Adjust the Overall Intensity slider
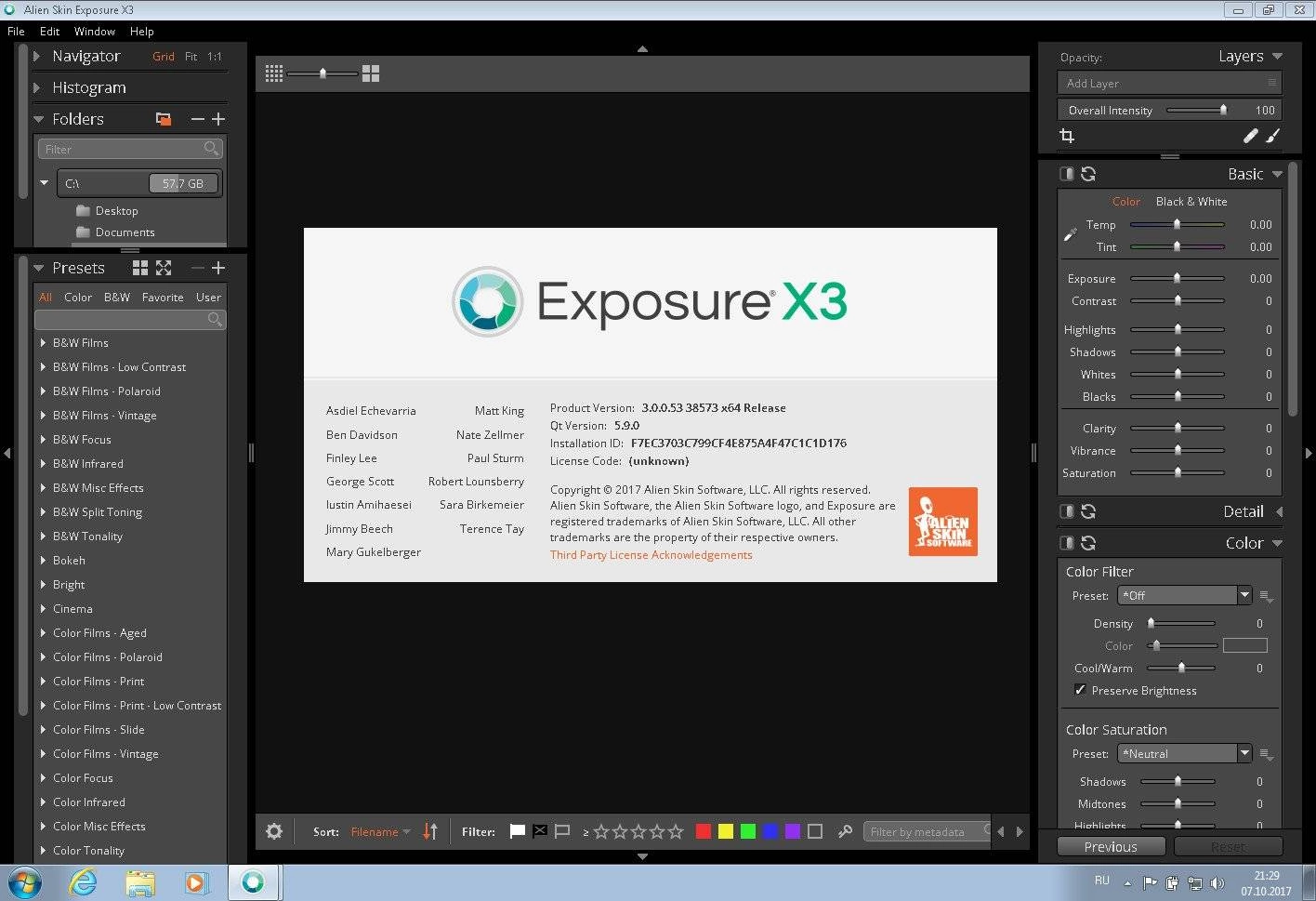The width and height of the screenshot is (1316, 901). pos(1223,110)
